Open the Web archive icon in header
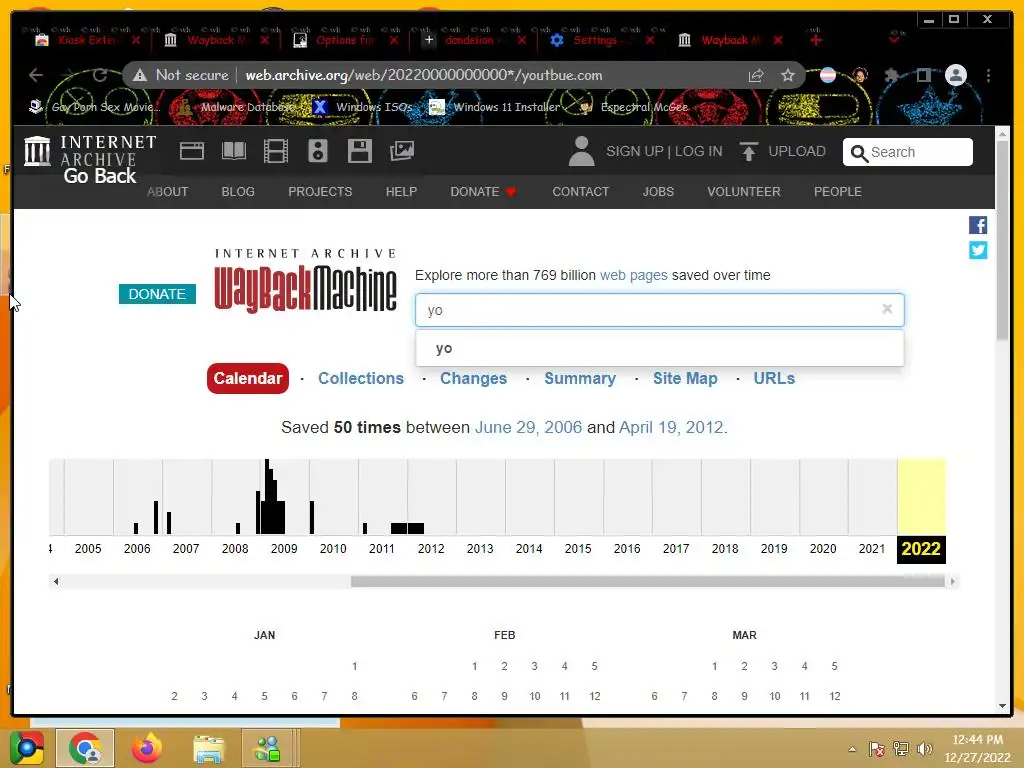The width and height of the screenshot is (1024, 768). [191, 152]
